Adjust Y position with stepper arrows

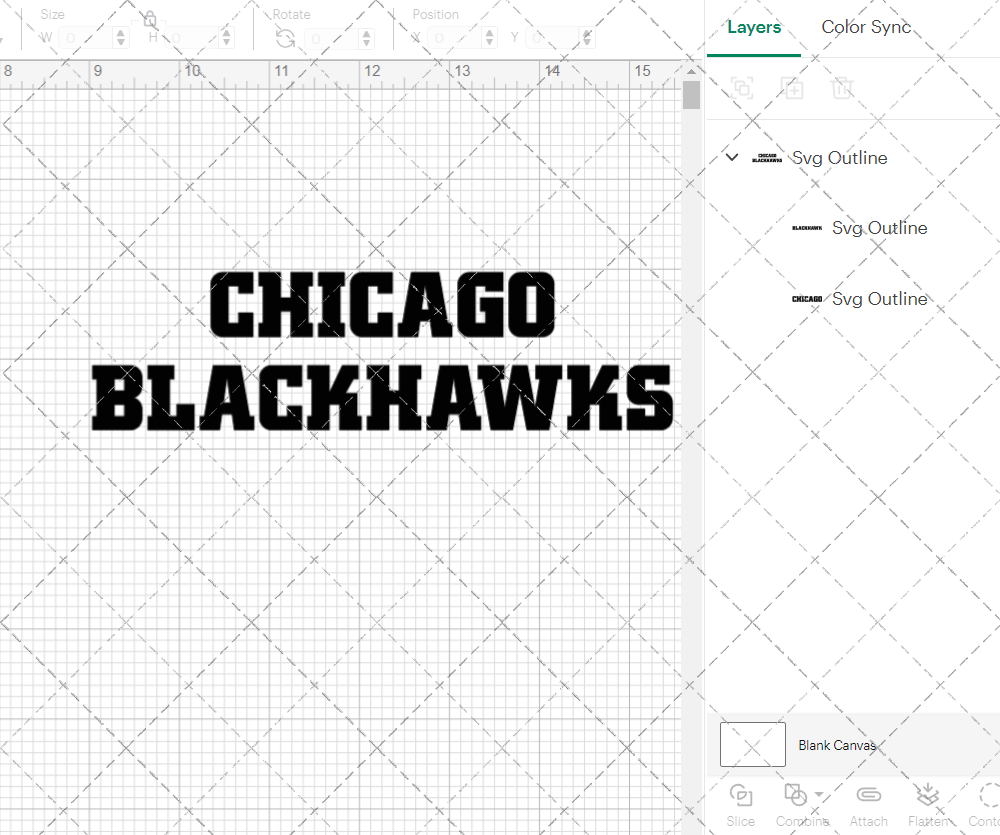coord(587,38)
